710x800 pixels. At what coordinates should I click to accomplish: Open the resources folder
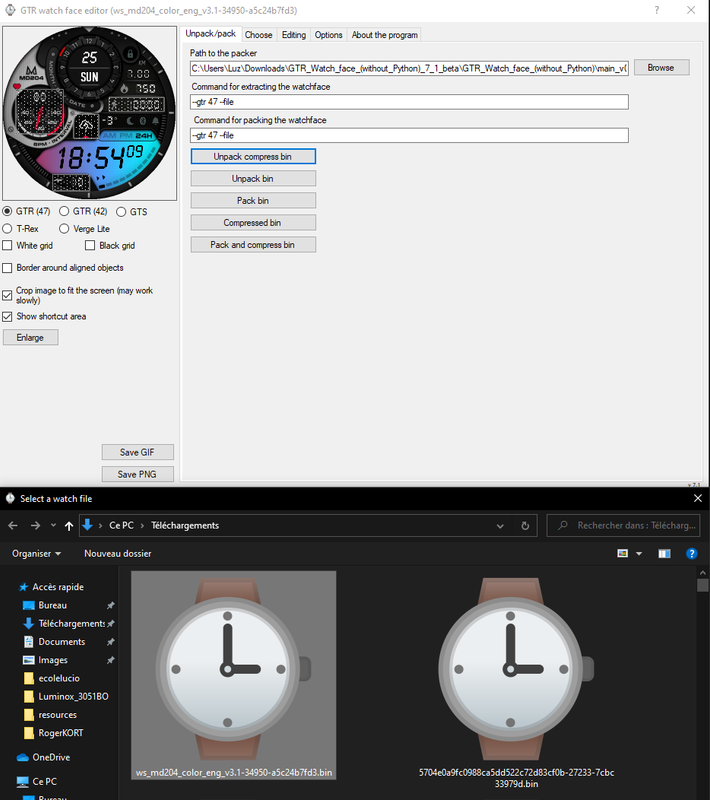(x=57, y=715)
